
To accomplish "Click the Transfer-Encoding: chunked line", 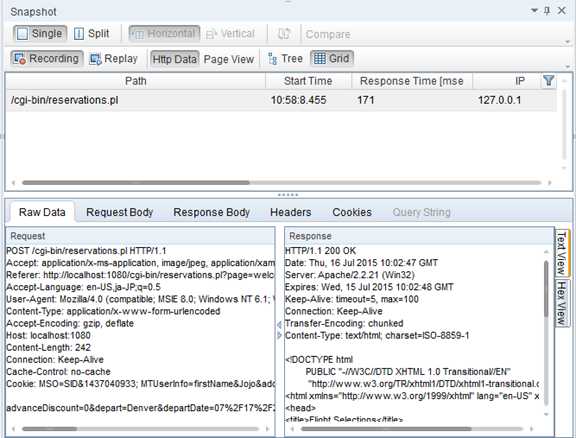I will tap(344, 323).
